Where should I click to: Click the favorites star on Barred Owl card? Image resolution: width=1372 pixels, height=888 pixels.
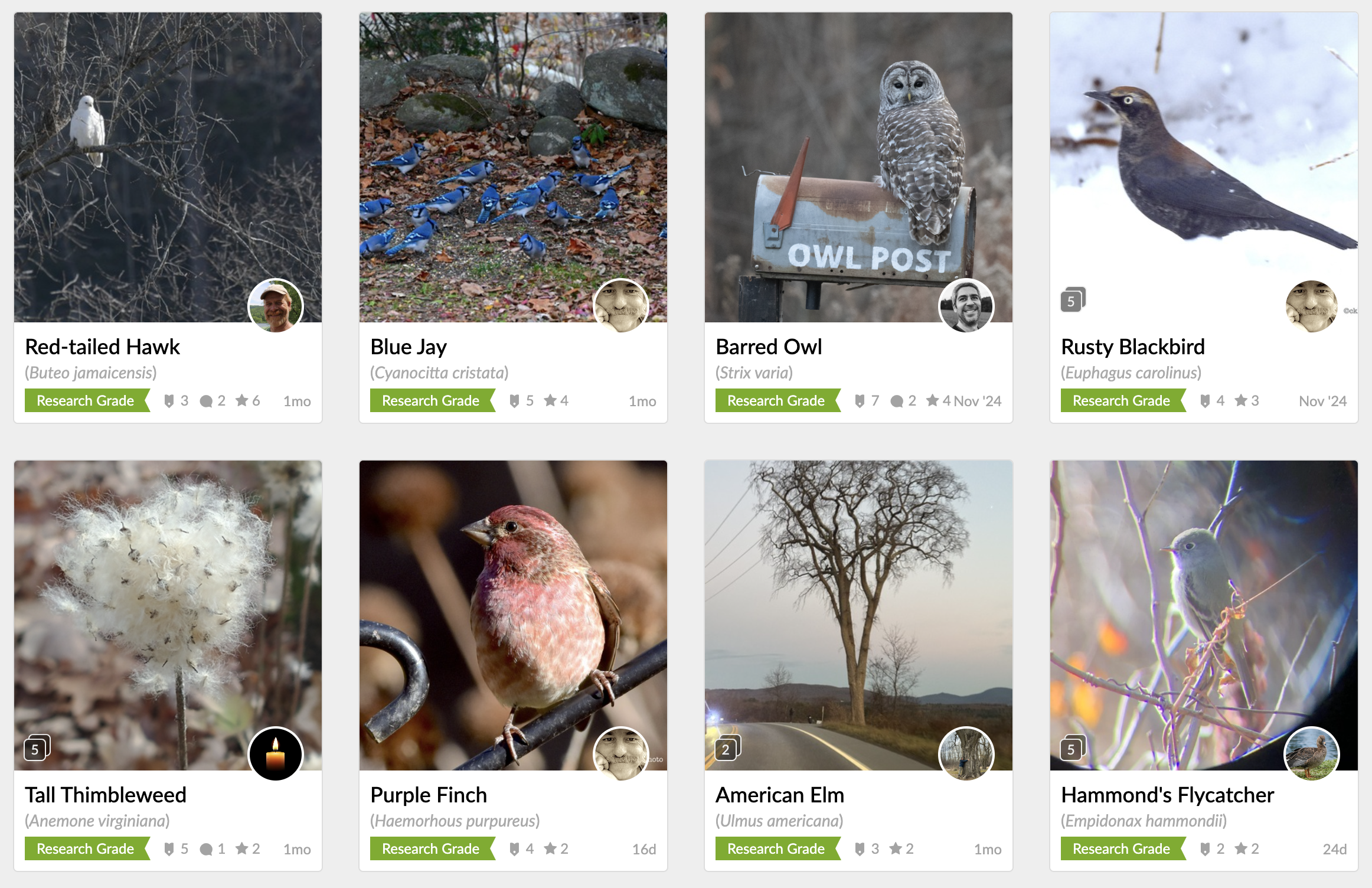932,401
